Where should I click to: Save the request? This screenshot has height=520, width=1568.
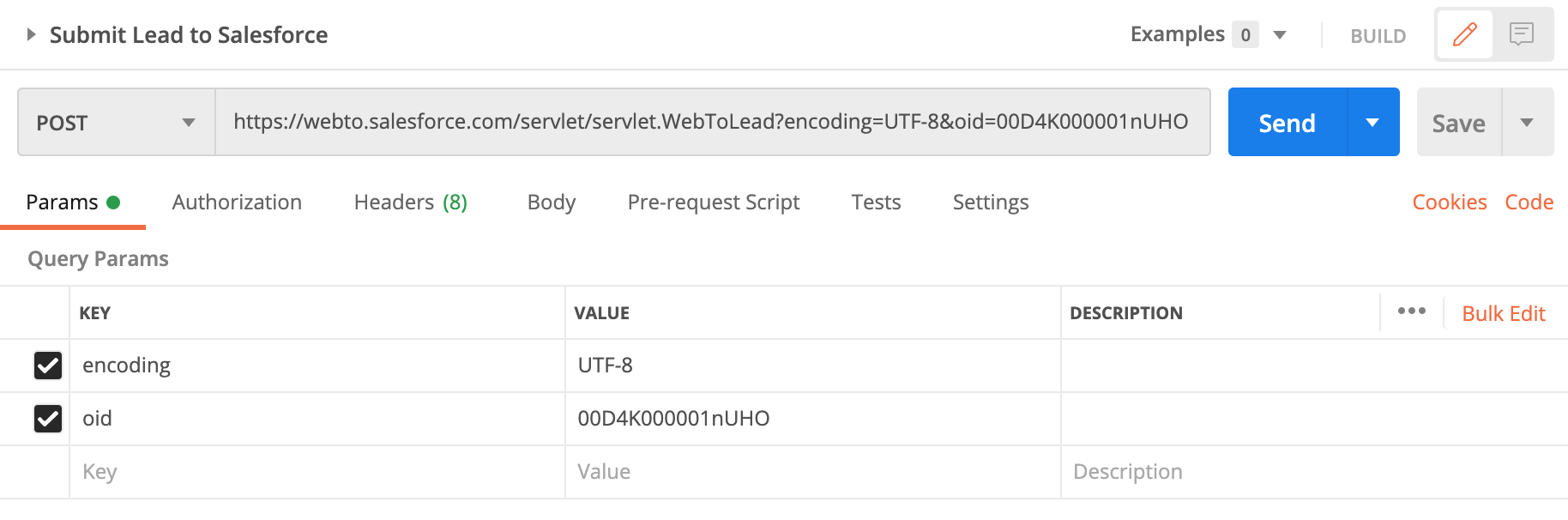point(1458,123)
